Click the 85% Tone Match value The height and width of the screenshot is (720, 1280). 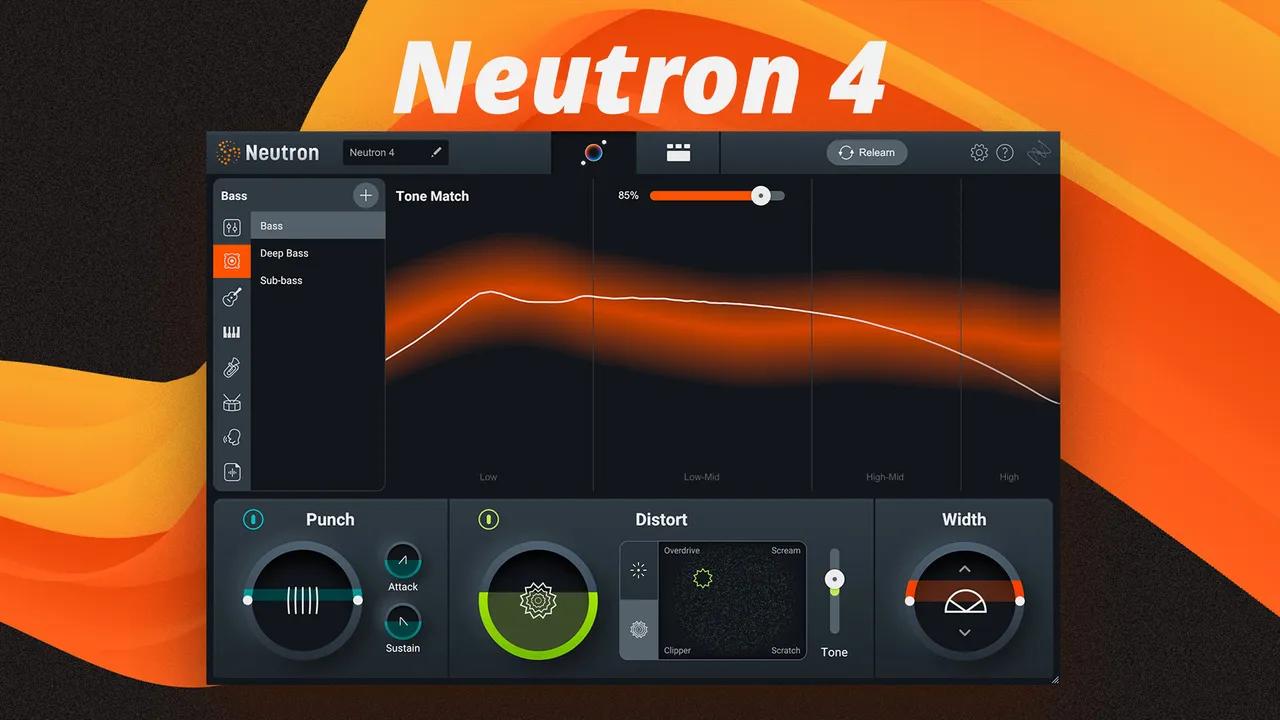(628, 196)
